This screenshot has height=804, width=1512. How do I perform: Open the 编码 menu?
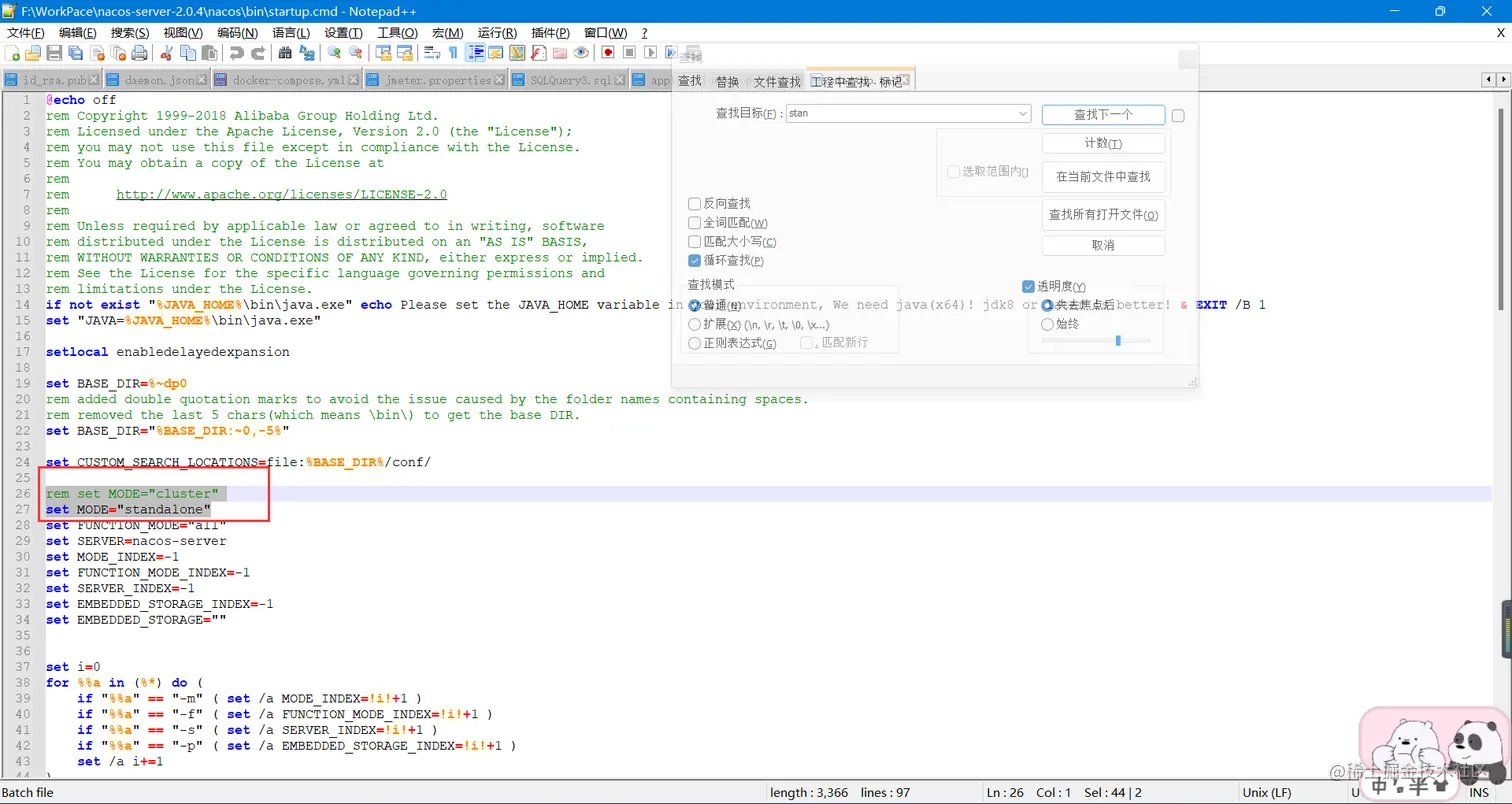click(x=237, y=33)
